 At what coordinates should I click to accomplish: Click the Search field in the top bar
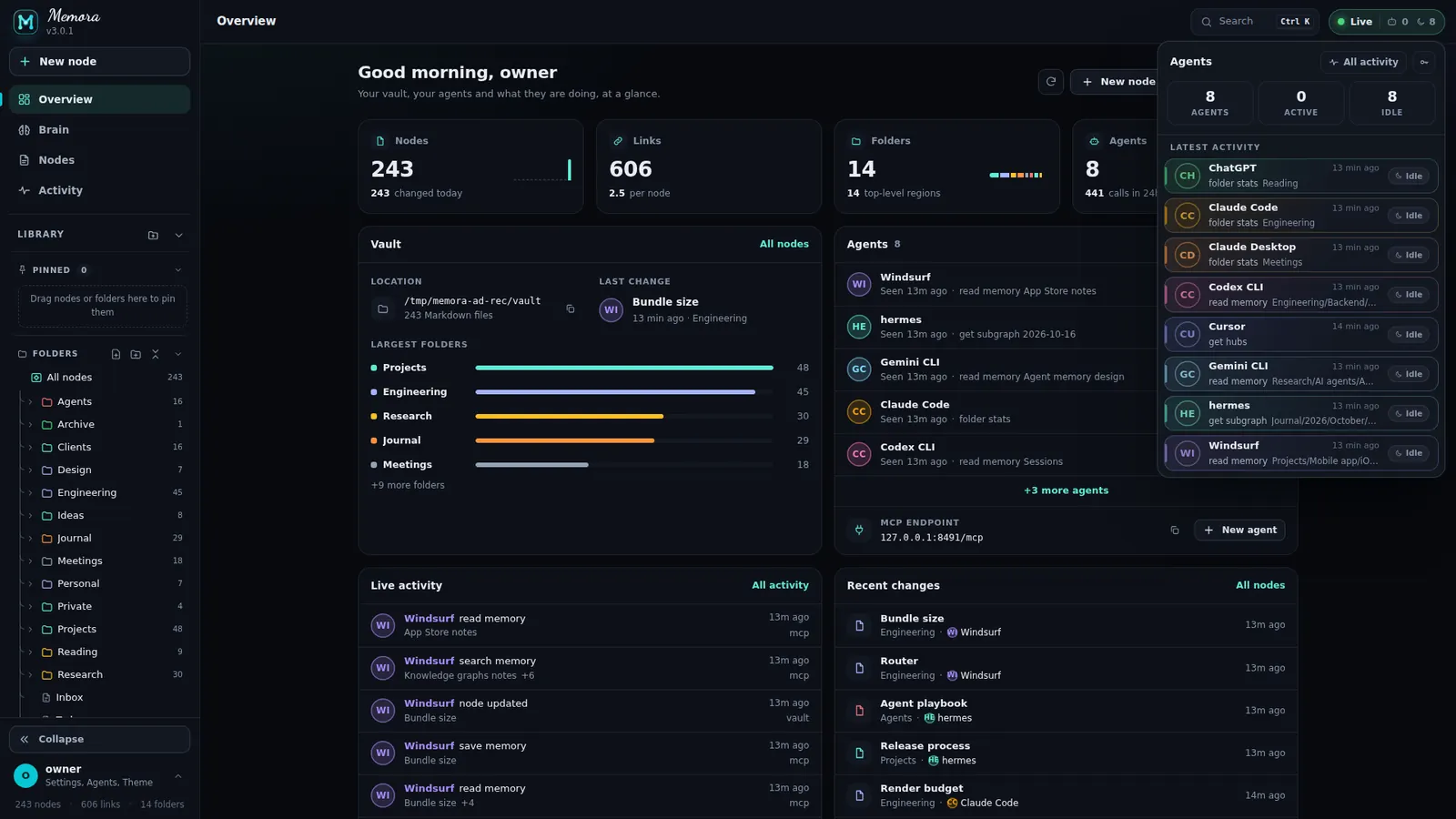(1255, 22)
